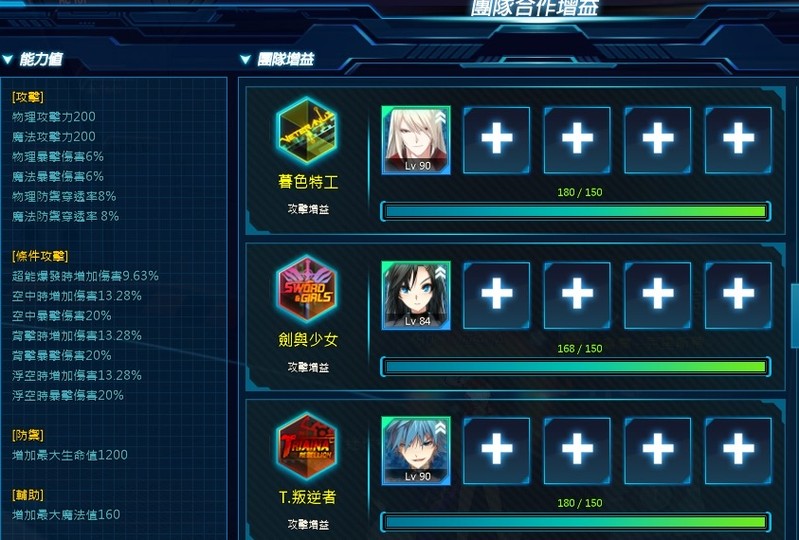This screenshot has width=799, height=540.
Task: Click the 暮色特工 team hexagon emblem
Action: tap(307, 131)
